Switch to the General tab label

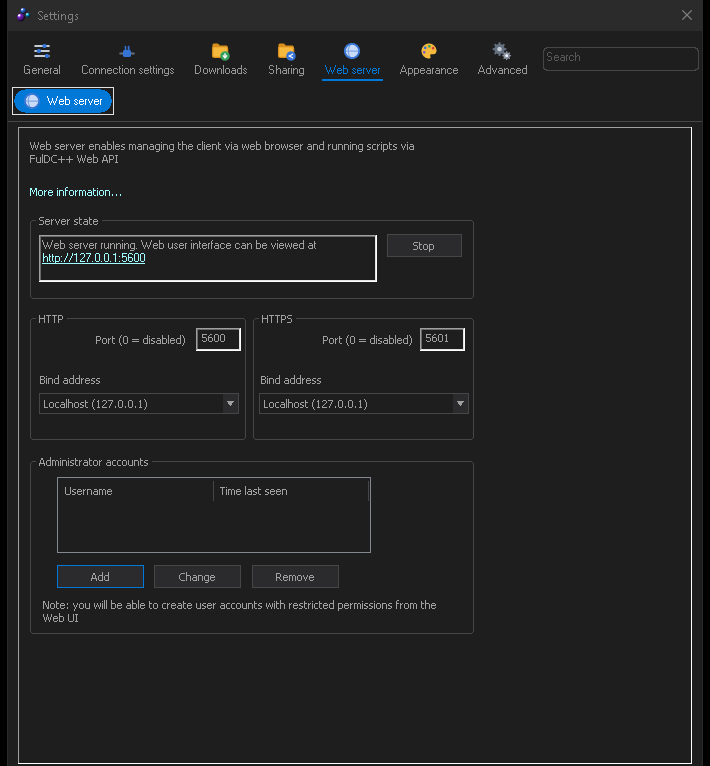click(42, 70)
